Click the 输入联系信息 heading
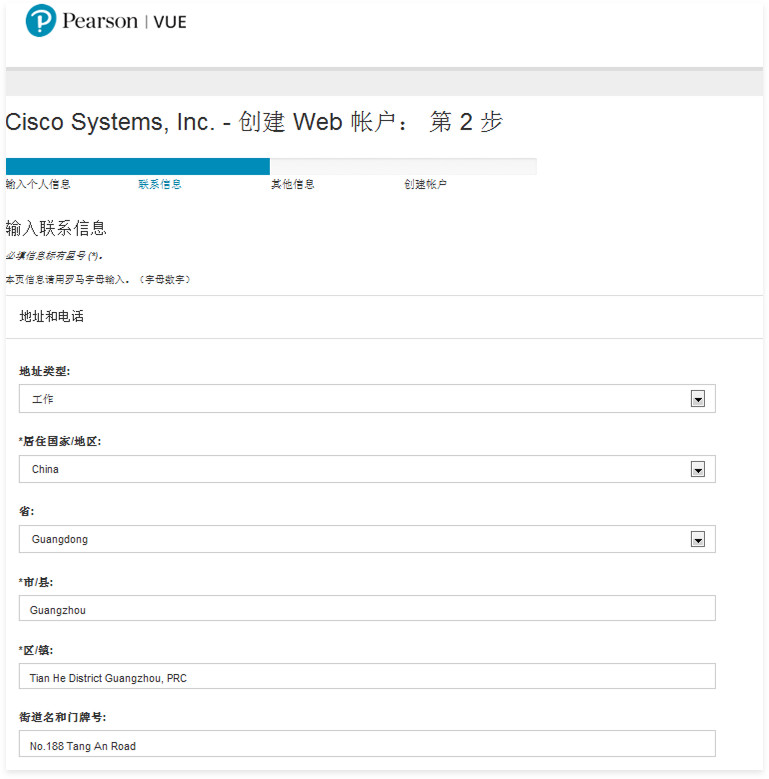The image size is (769, 779). coord(56,228)
